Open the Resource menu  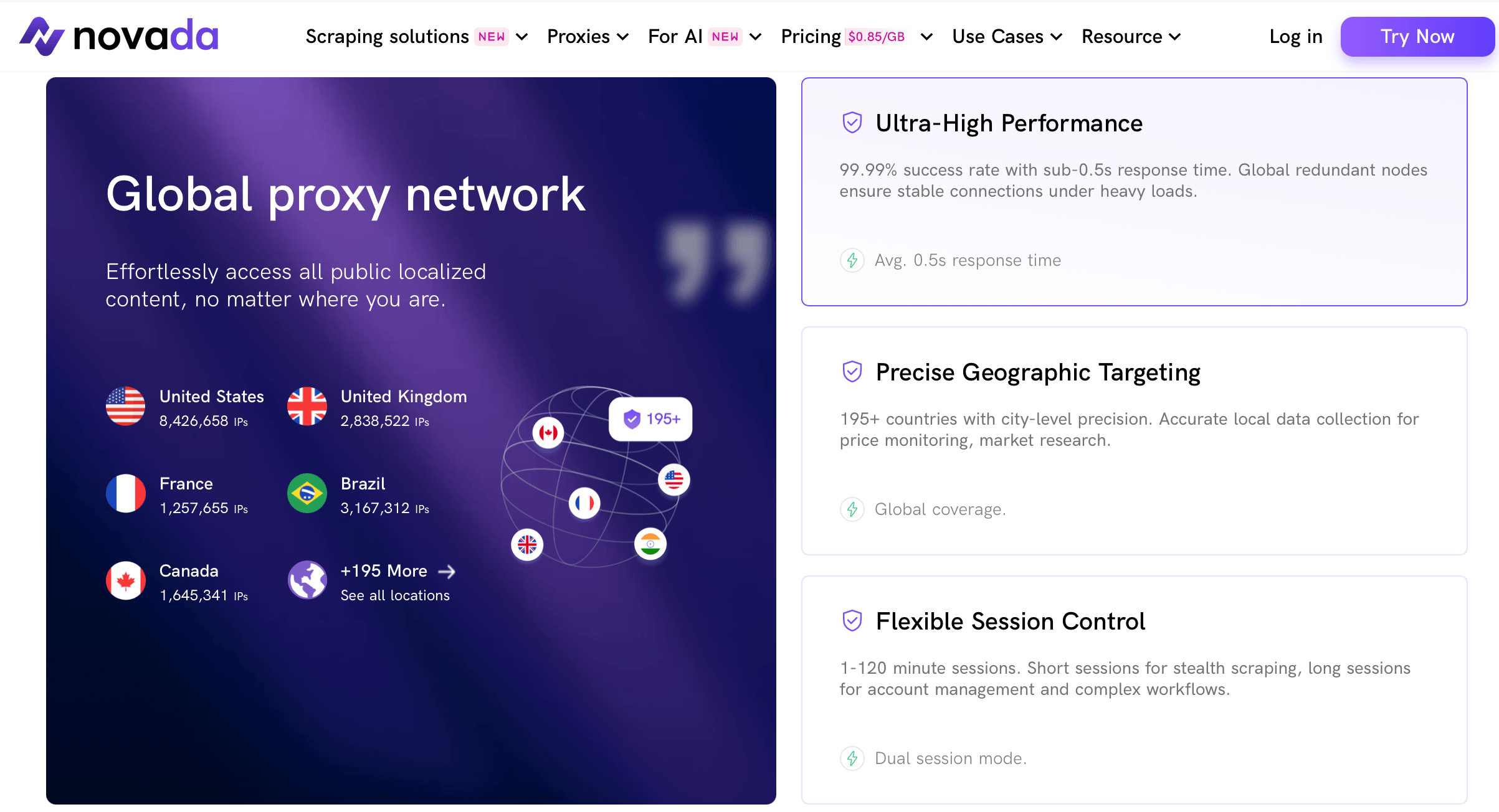click(1131, 37)
